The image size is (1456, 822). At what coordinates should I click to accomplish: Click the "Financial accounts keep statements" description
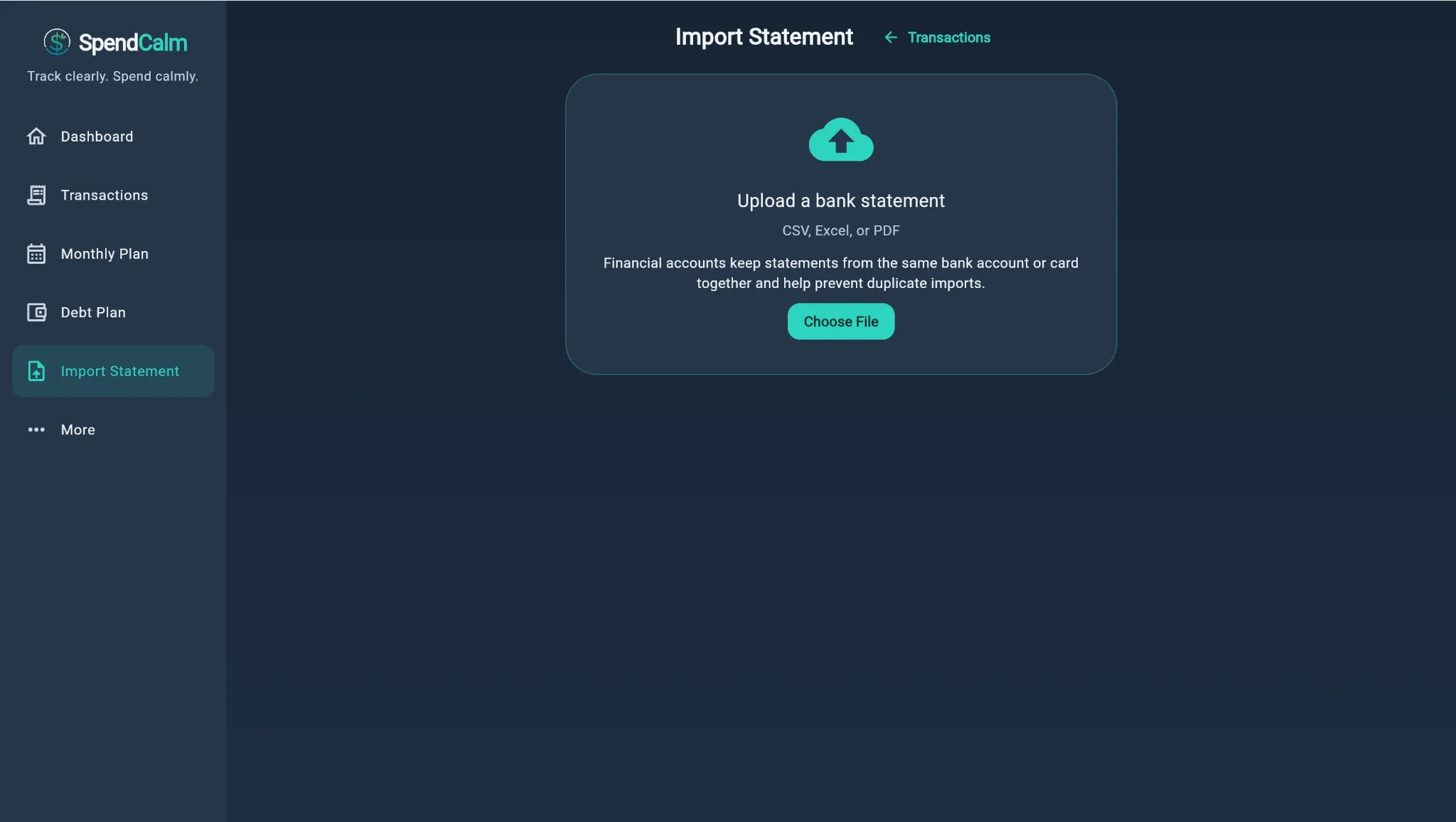[x=841, y=273]
